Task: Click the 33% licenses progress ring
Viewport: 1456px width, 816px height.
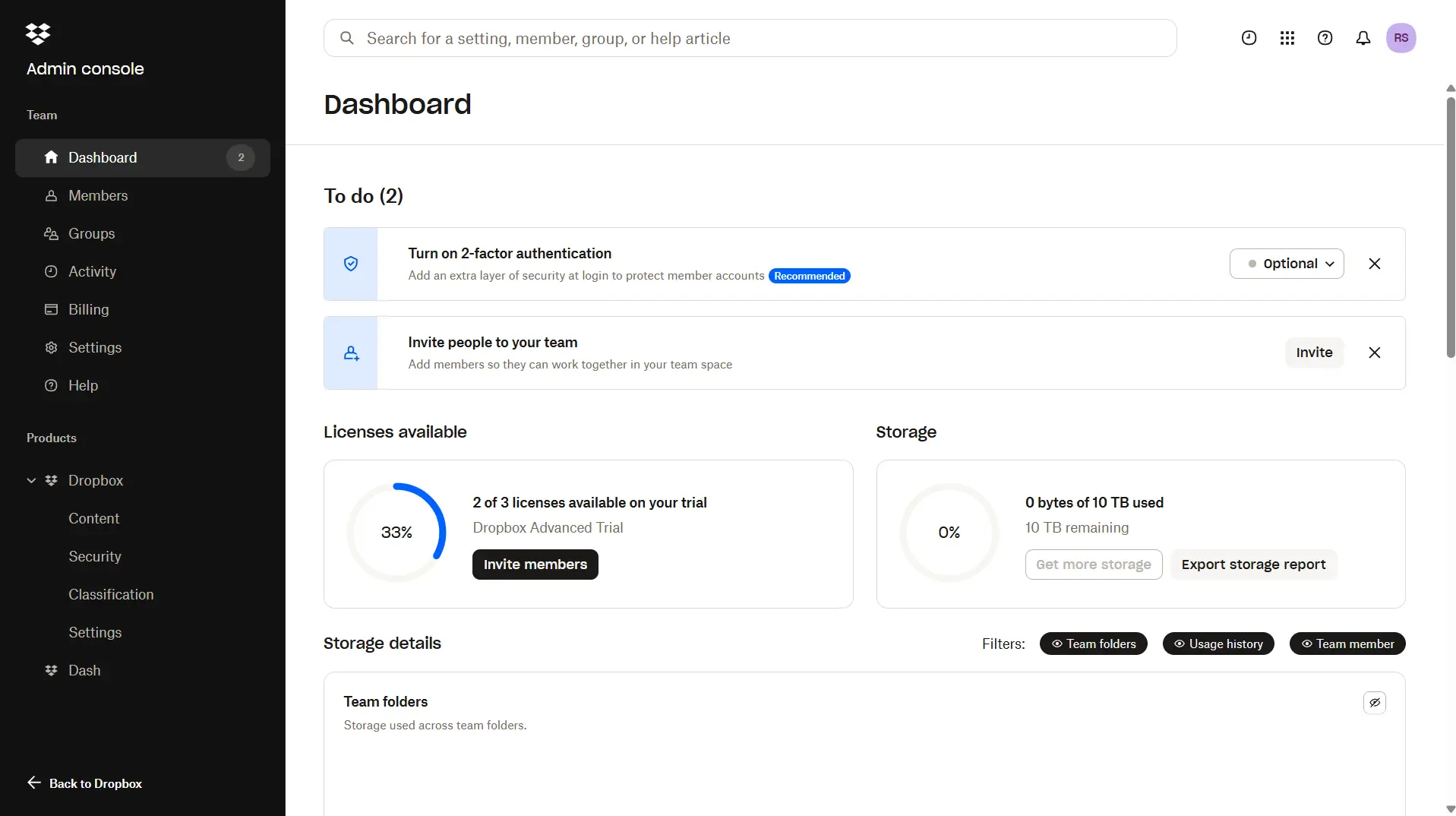Action: click(396, 533)
